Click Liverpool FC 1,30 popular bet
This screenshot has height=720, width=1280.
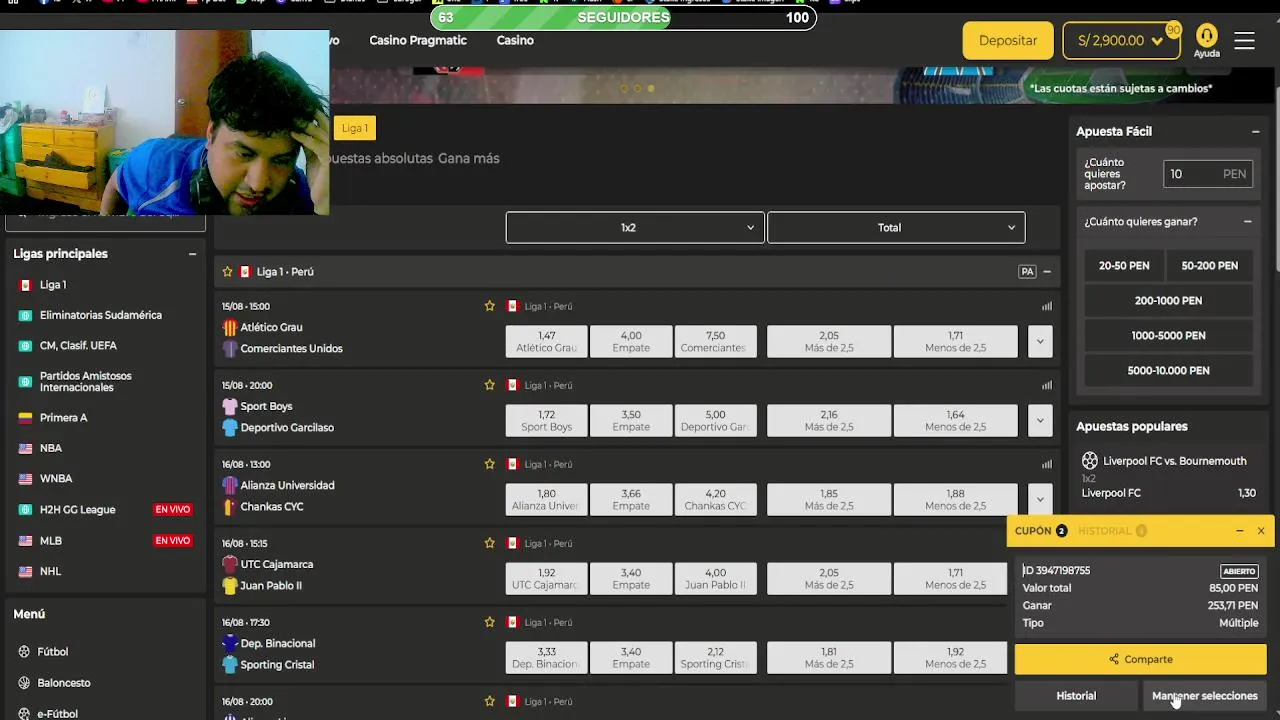pyautogui.click(x=1168, y=493)
